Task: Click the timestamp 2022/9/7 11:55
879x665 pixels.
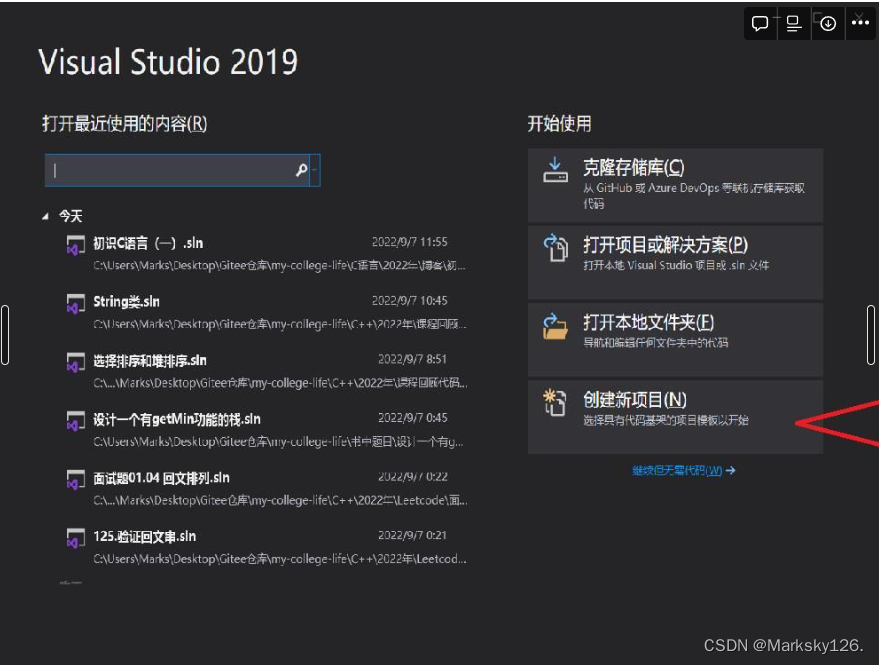Action: (410, 242)
